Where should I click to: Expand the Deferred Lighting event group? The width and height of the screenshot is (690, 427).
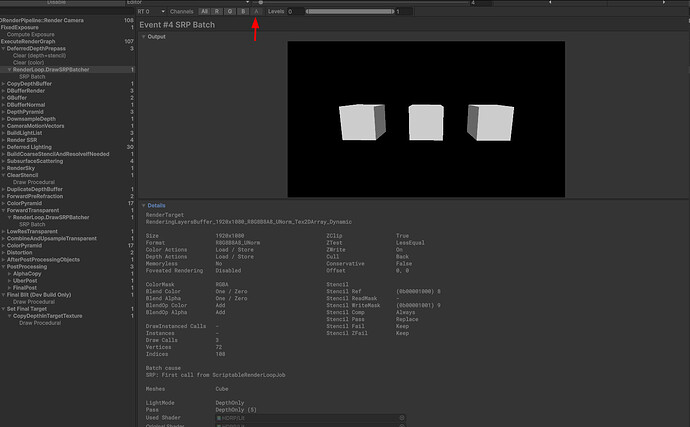pyautogui.click(x=3, y=146)
